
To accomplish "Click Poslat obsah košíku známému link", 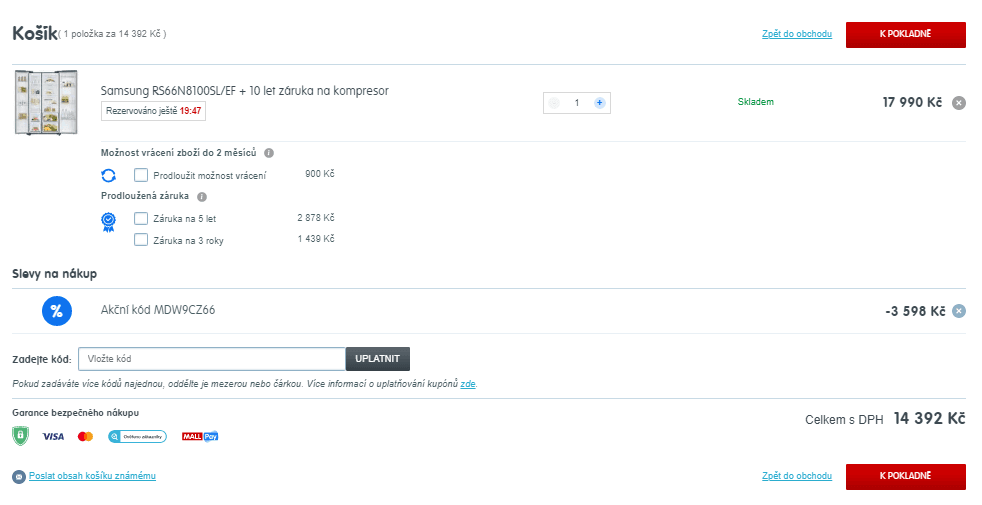I will 92,476.
